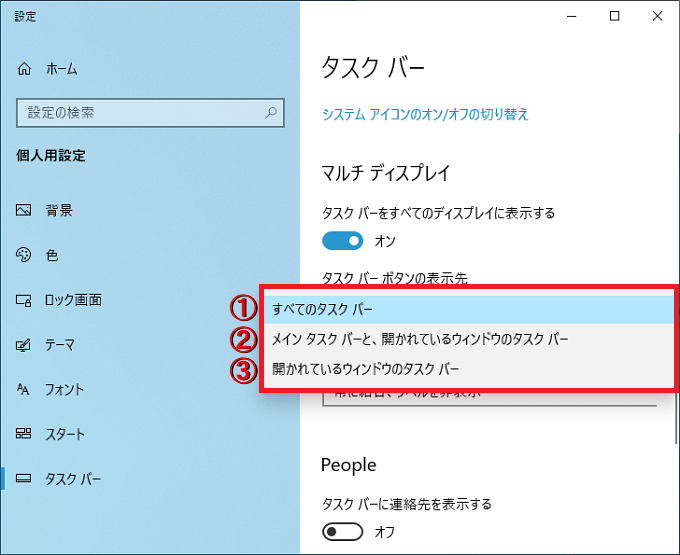
Task: Focus the 設定の検索 search box
Action: 150,113
